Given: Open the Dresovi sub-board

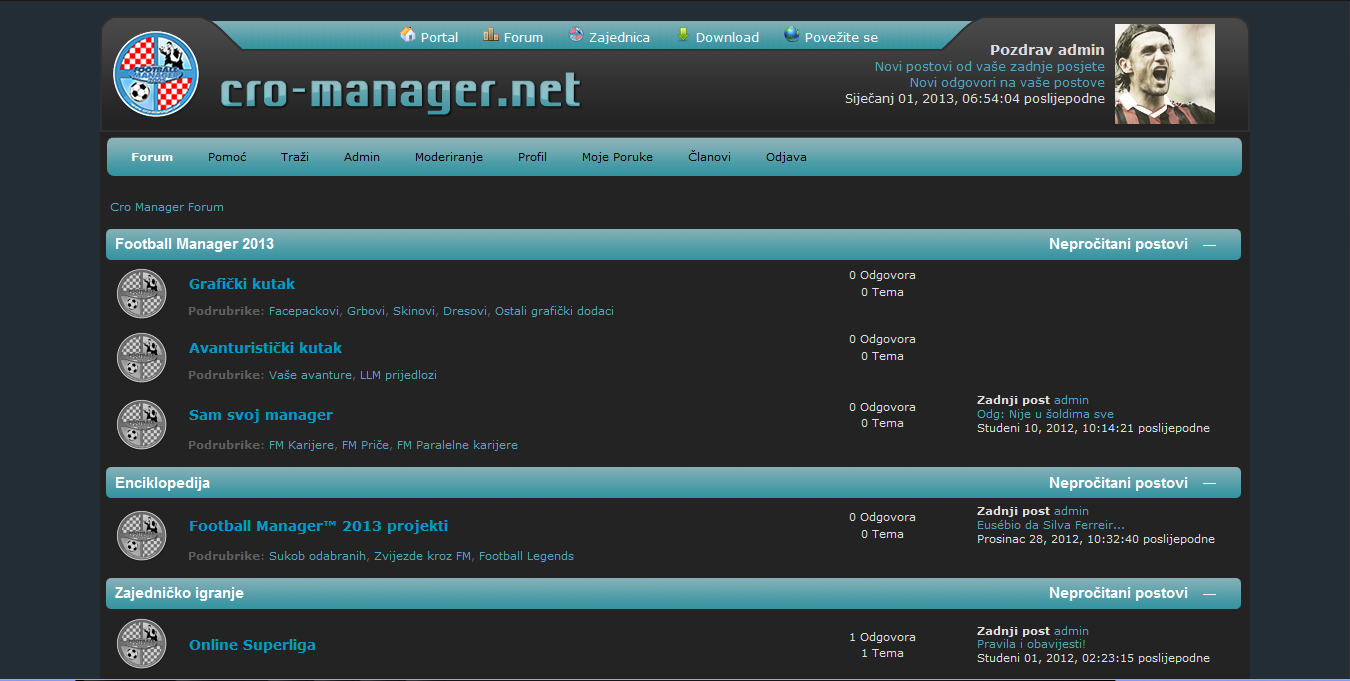Looking at the screenshot, I should (x=466, y=311).
